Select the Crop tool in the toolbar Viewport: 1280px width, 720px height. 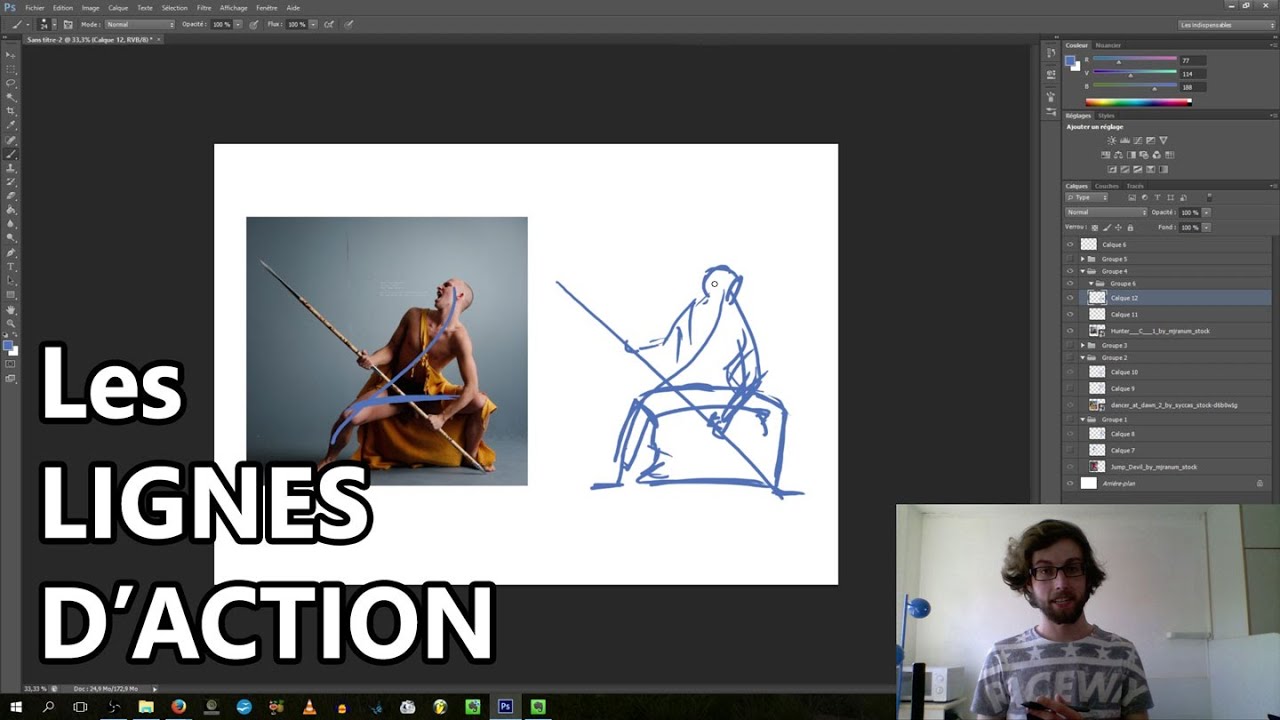(11, 111)
